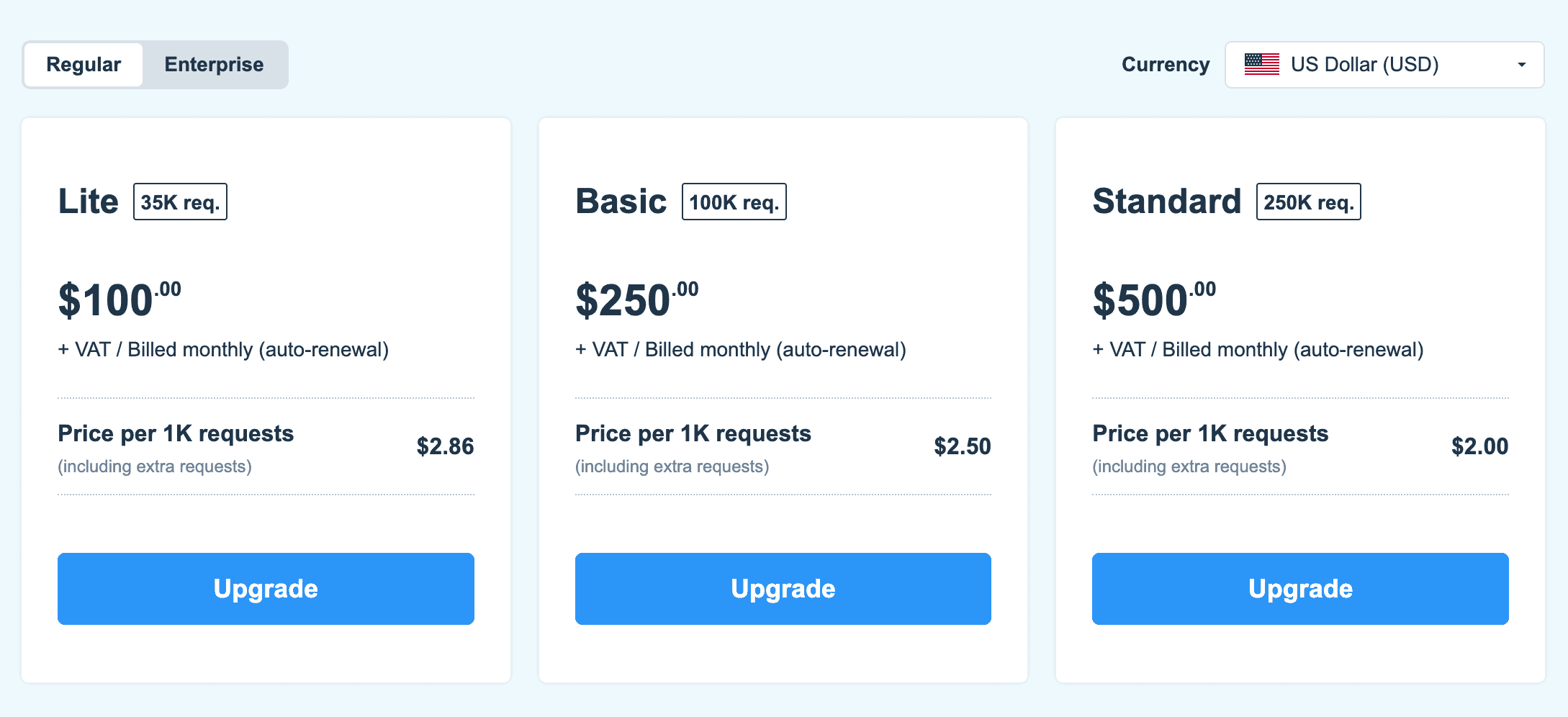Click the Lite plan title

[88, 202]
